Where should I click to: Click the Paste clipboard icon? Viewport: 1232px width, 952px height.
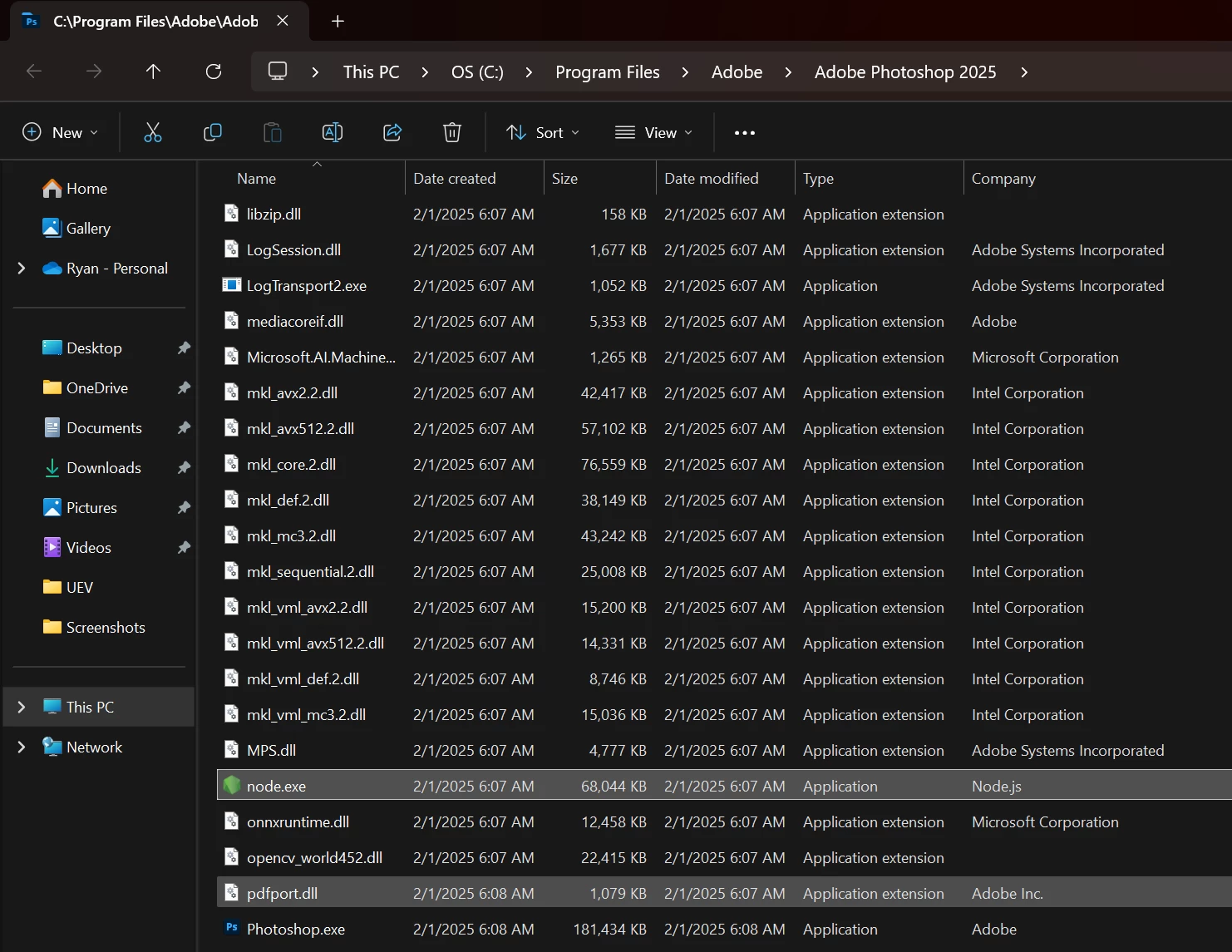pos(273,132)
